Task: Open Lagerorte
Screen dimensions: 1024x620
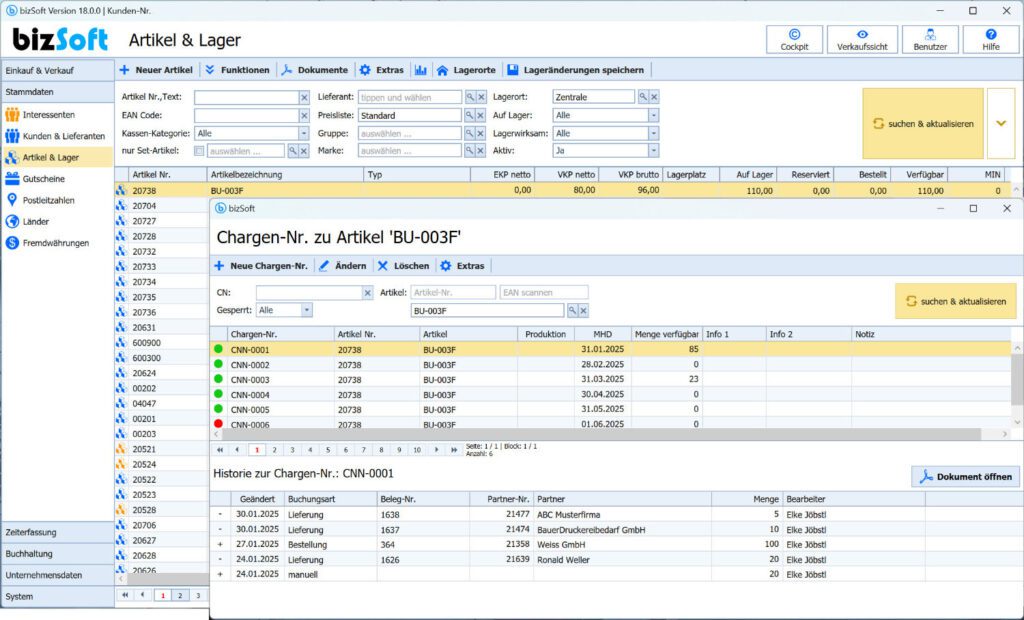Action: 467,70
